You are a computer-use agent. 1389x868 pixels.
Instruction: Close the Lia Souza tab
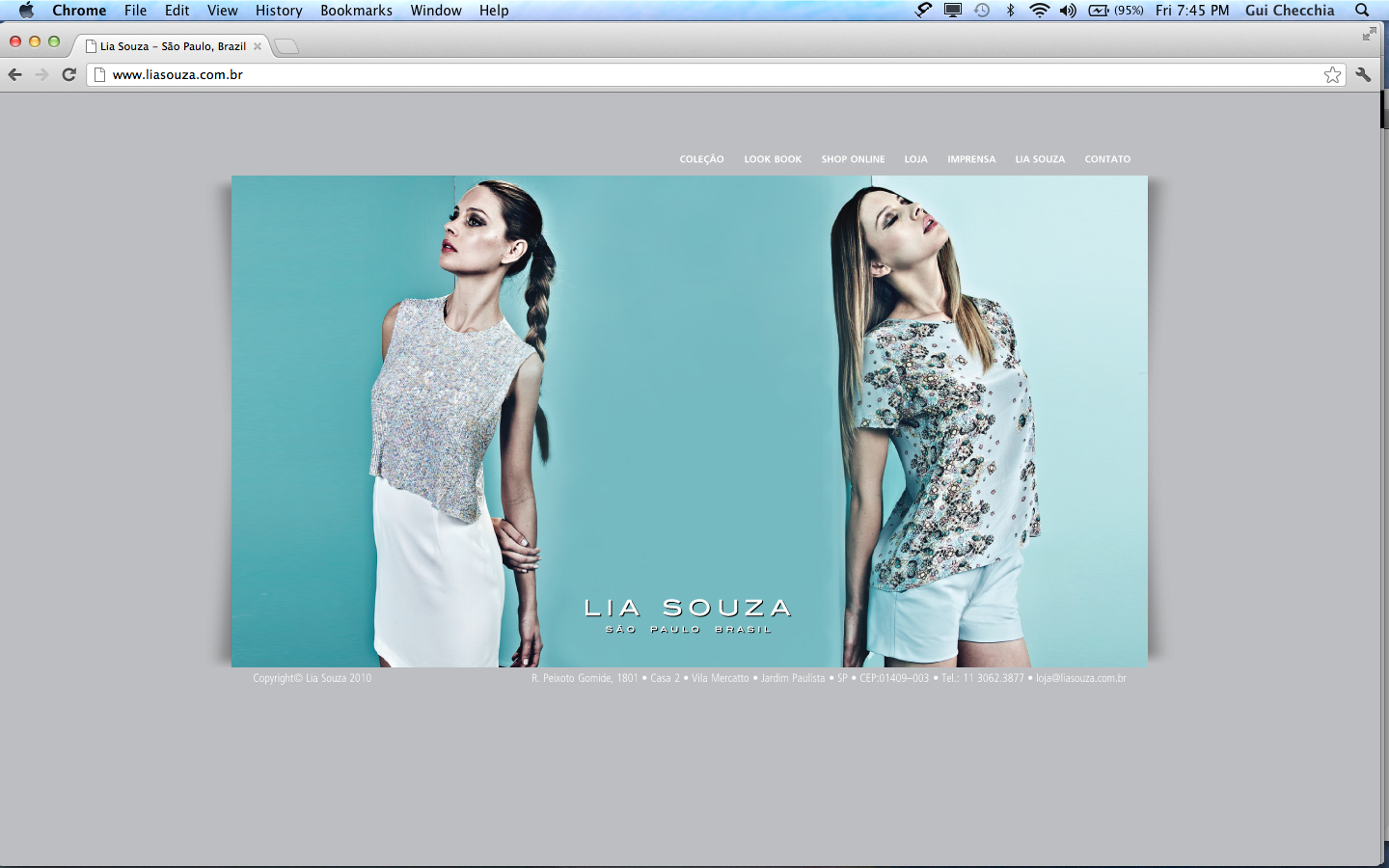[x=258, y=46]
